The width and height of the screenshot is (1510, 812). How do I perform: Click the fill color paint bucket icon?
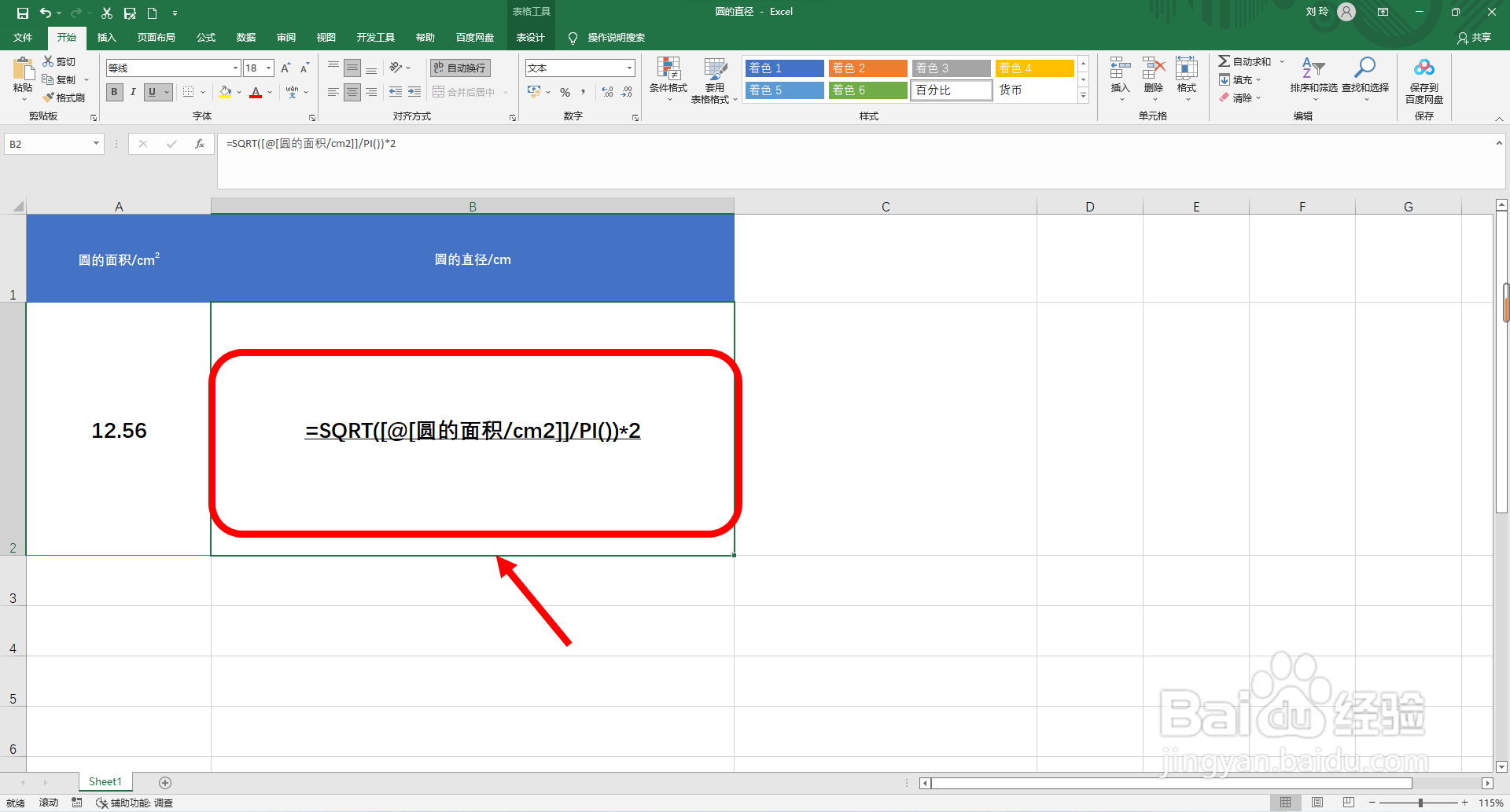click(226, 92)
